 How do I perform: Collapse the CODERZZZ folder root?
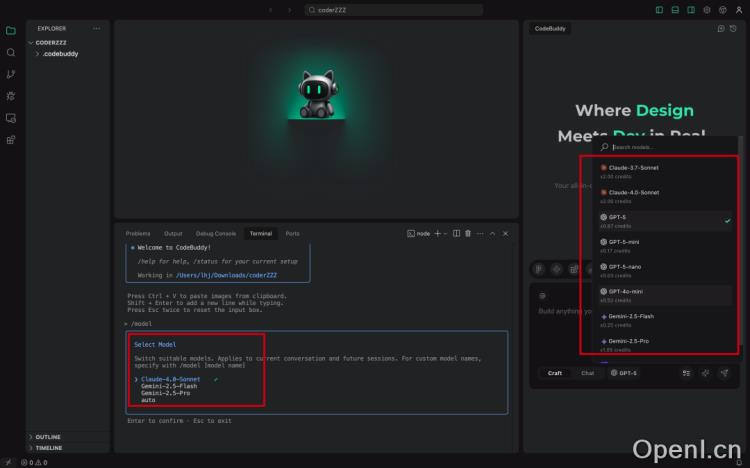tap(51, 43)
